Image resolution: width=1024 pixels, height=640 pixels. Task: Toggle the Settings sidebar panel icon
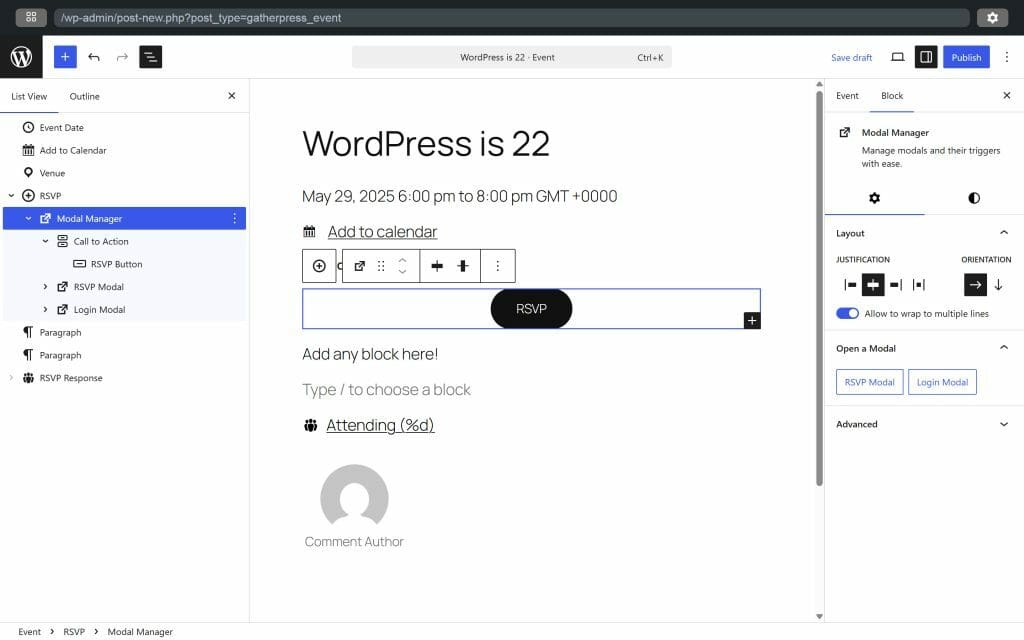[x=926, y=57]
